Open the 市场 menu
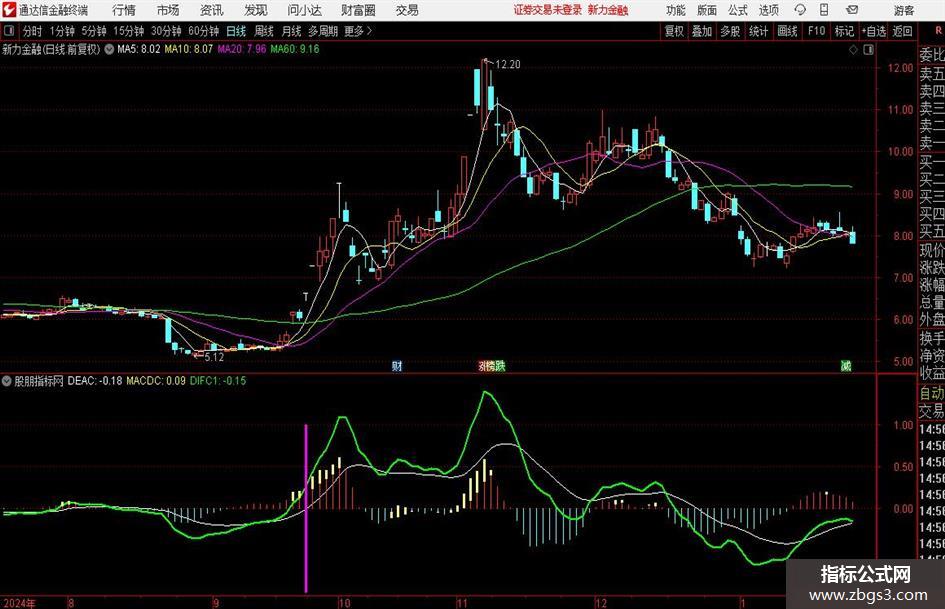The image size is (945, 609). tap(168, 10)
